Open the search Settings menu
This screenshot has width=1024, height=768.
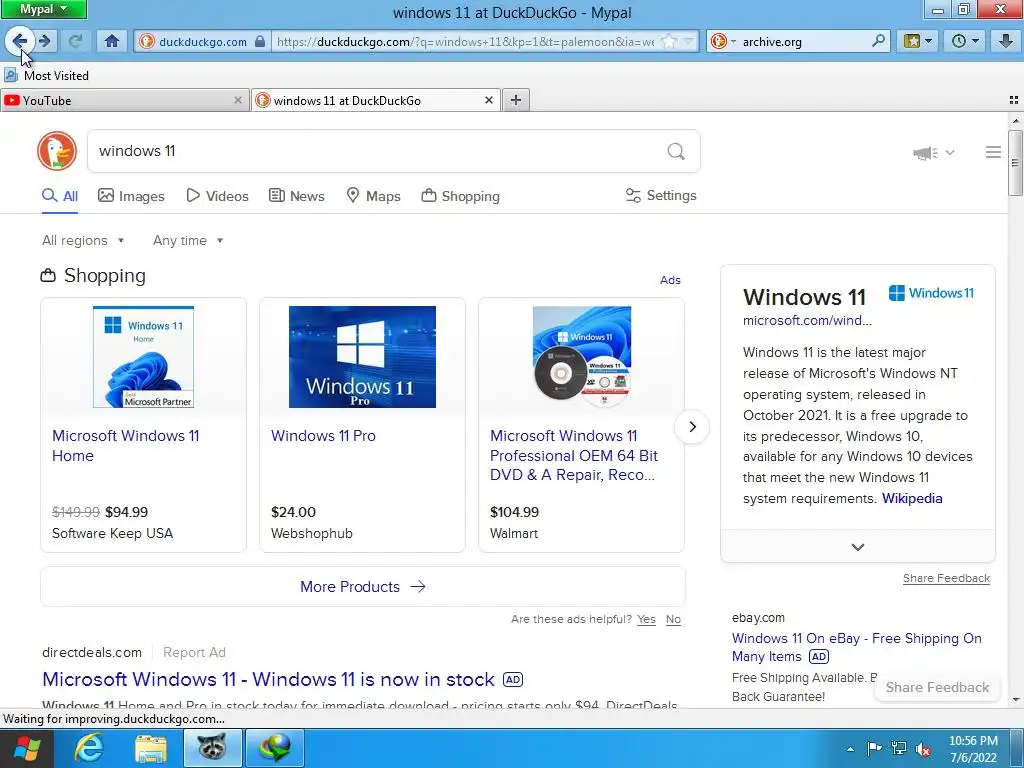click(661, 195)
